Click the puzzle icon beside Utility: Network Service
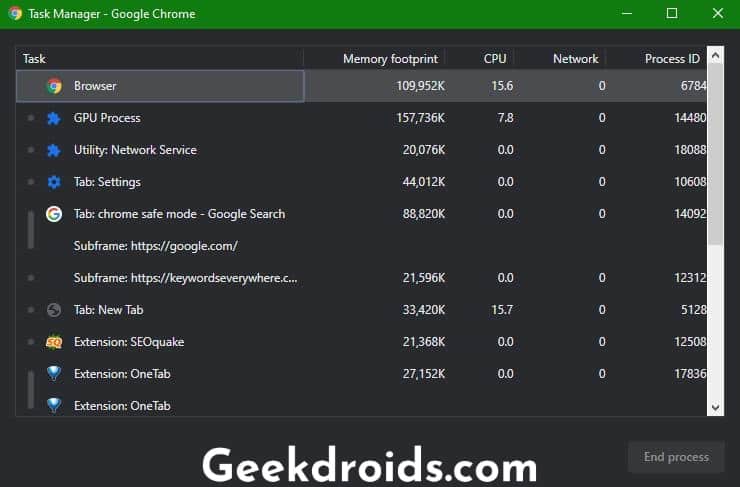Screen dimensions: 740x487 tap(54, 150)
